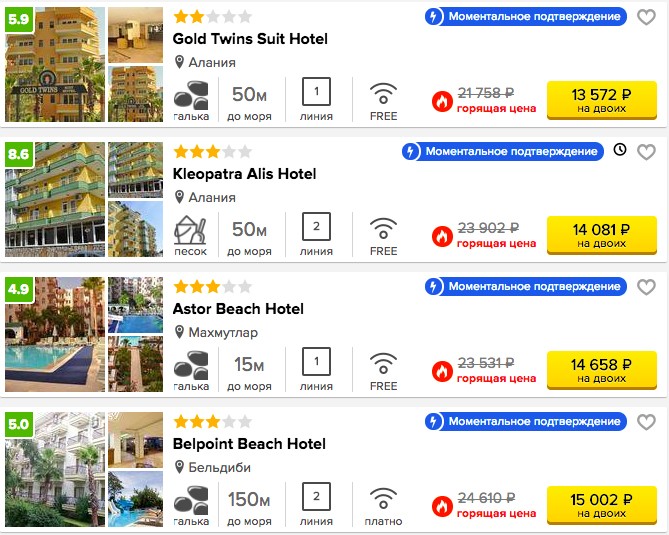Click the fire hot-price icon for Gold Twins
Image resolution: width=669 pixels, height=535 pixels.
pyautogui.click(x=442, y=102)
